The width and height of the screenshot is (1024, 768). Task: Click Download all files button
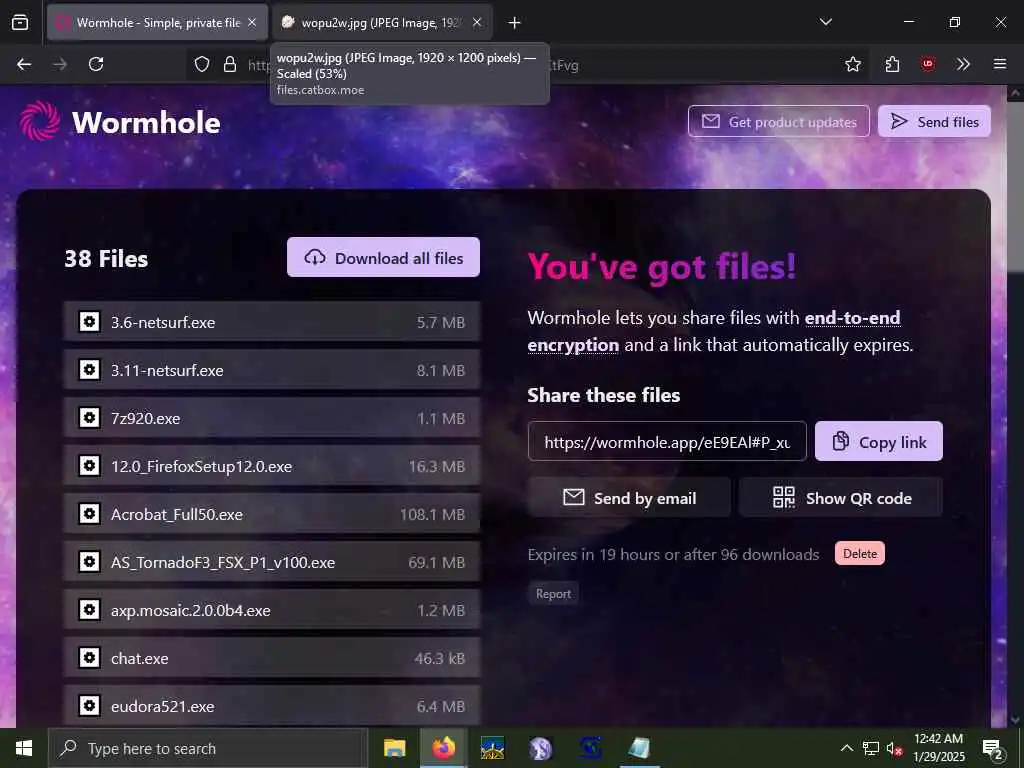(x=383, y=257)
